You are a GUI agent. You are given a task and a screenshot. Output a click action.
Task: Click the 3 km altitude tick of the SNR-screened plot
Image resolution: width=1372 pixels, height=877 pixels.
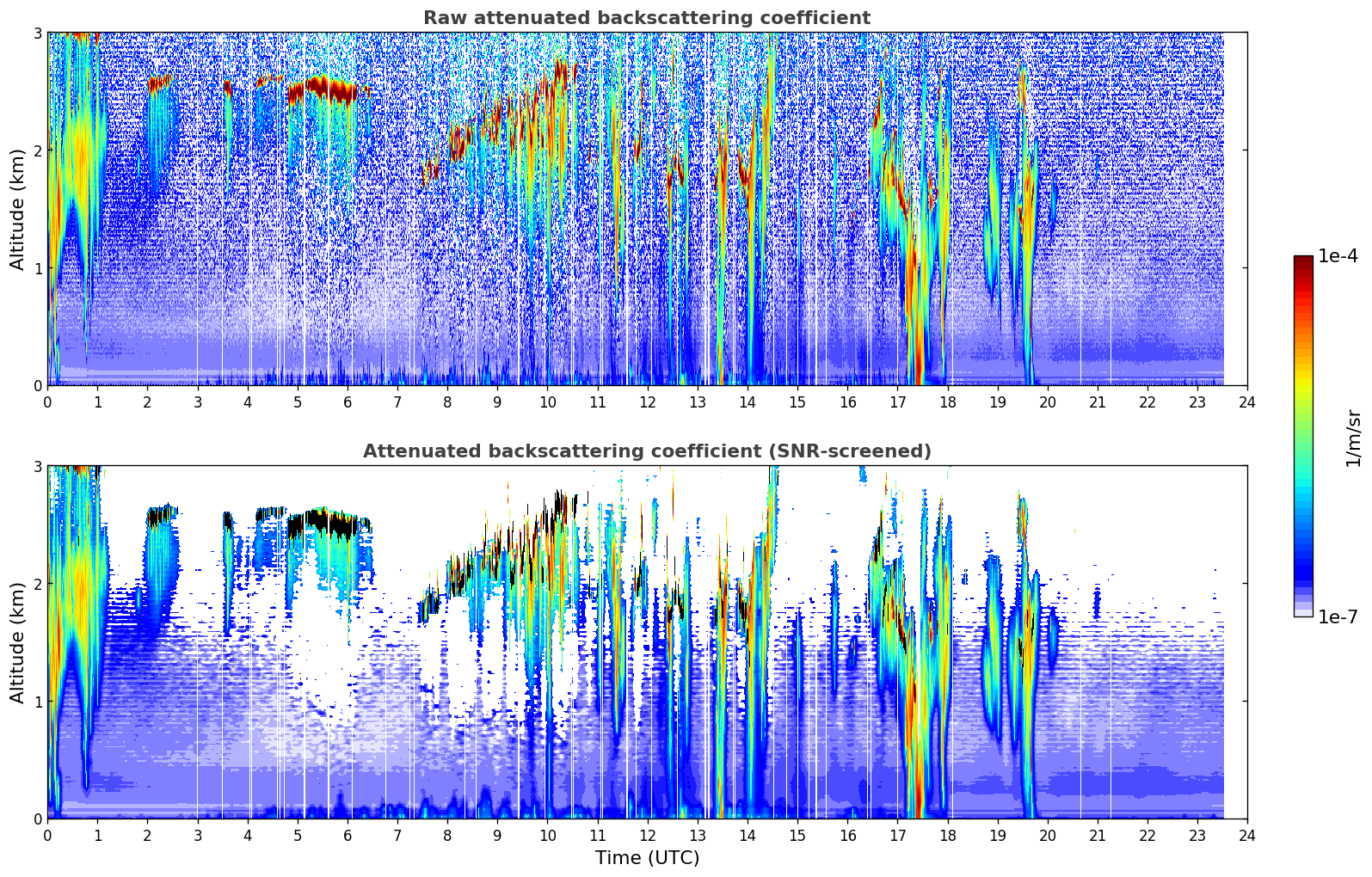37,466
